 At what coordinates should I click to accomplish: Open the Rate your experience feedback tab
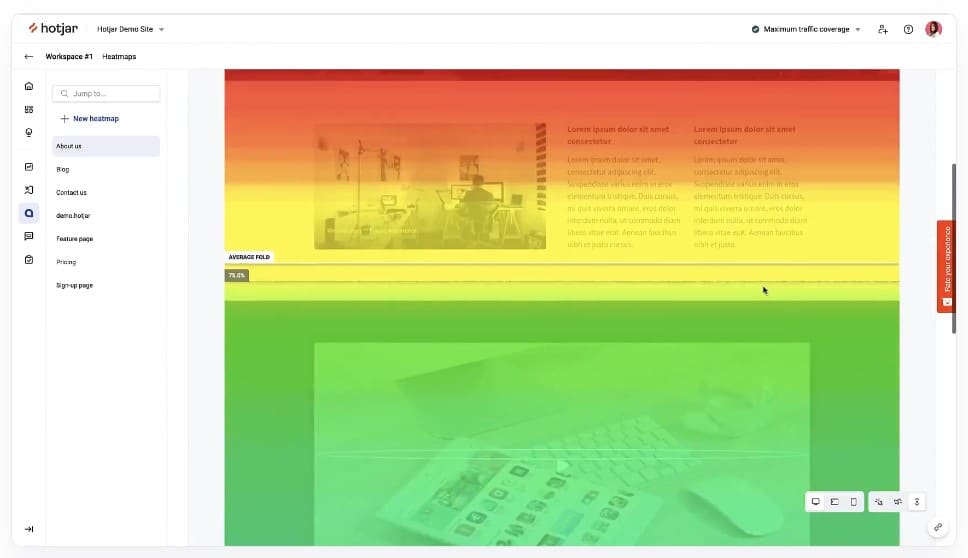point(946,266)
